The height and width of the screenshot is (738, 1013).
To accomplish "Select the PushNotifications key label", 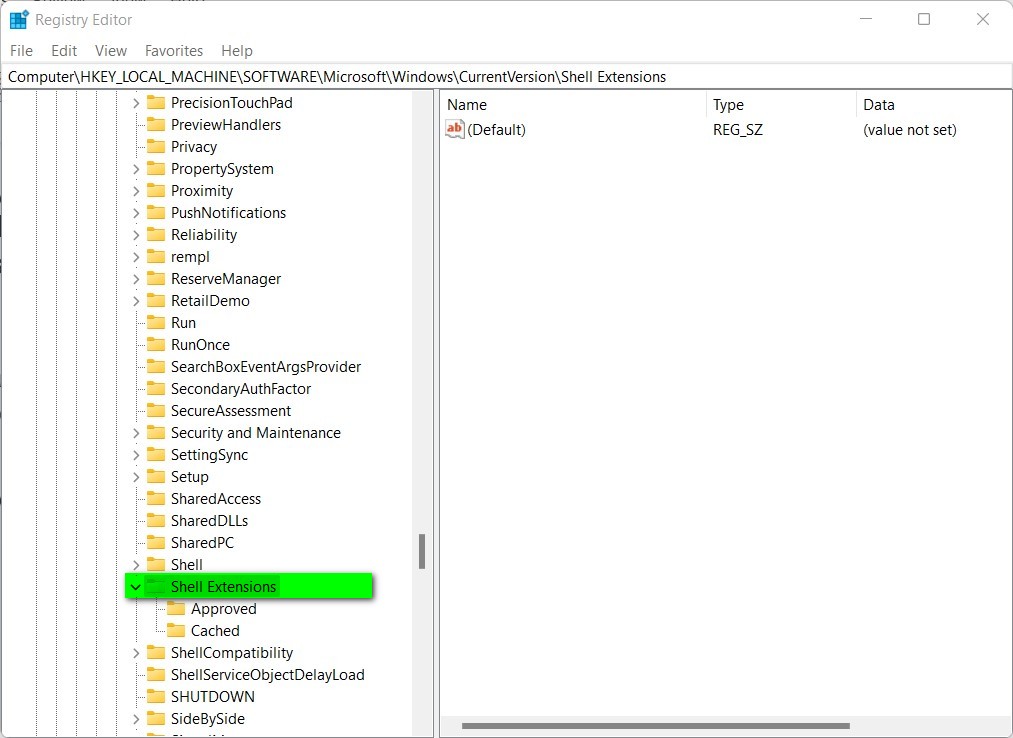I will 228,213.
